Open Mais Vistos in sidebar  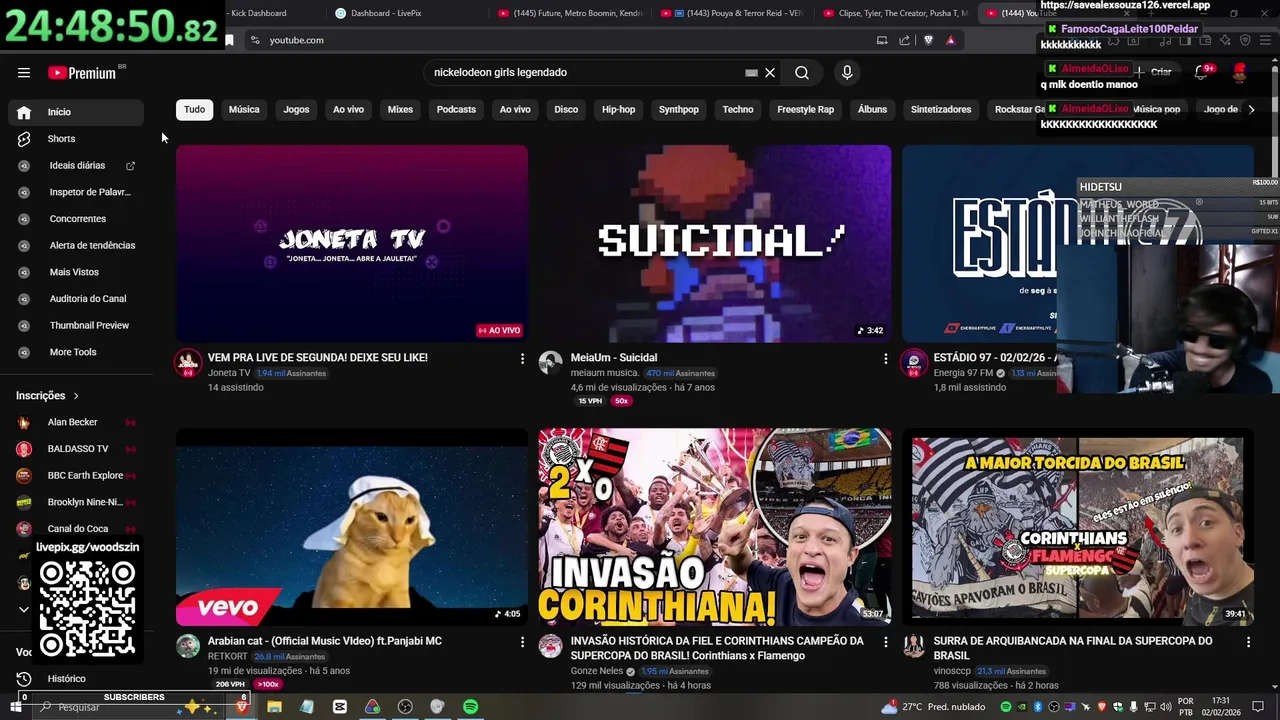(76, 272)
